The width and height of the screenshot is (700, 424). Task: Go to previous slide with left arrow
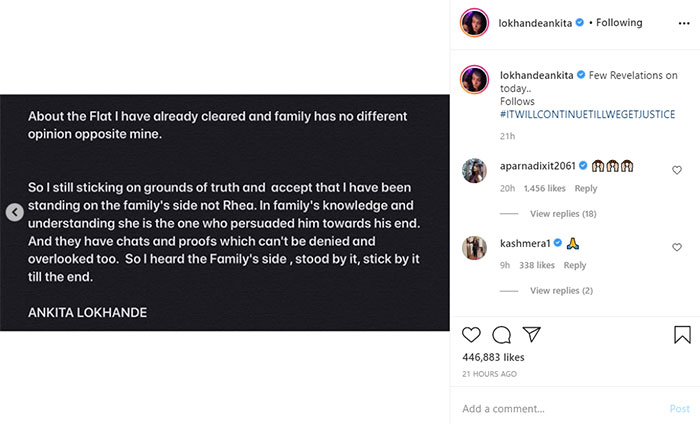click(14, 212)
